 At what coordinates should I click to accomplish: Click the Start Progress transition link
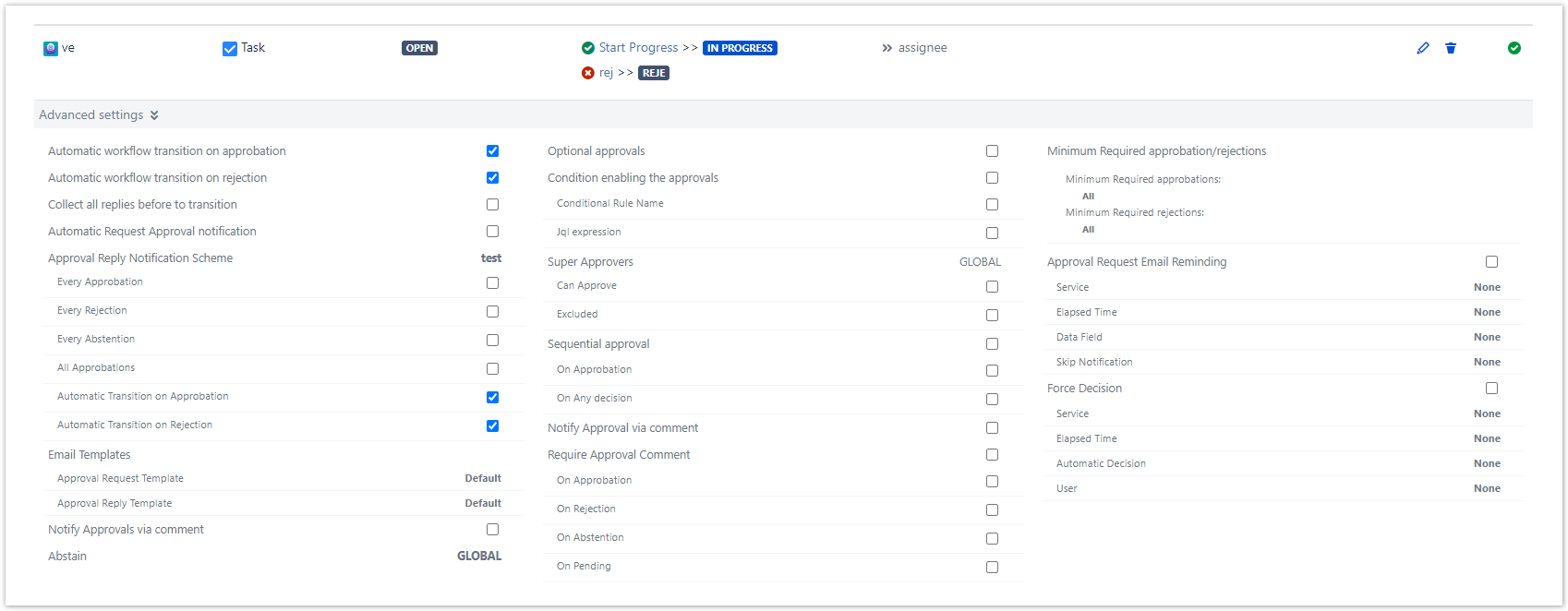[638, 48]
